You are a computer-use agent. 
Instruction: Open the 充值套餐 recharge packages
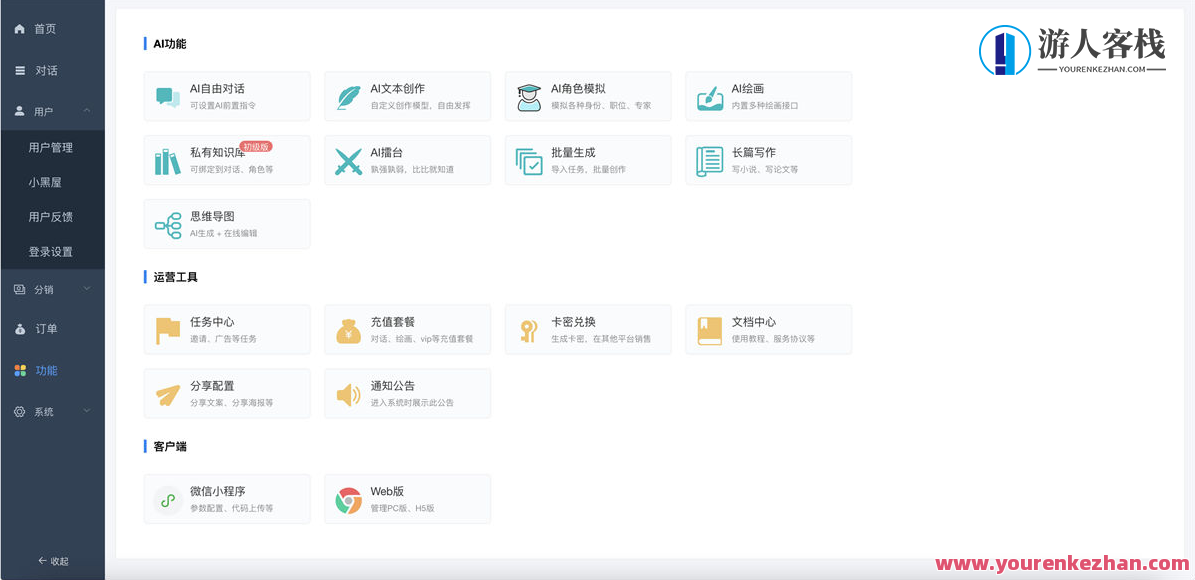click(406, 329)
